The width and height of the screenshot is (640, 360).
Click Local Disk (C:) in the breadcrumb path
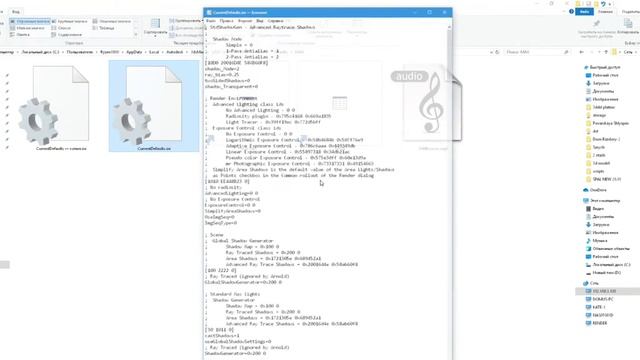tap(40, 52)
